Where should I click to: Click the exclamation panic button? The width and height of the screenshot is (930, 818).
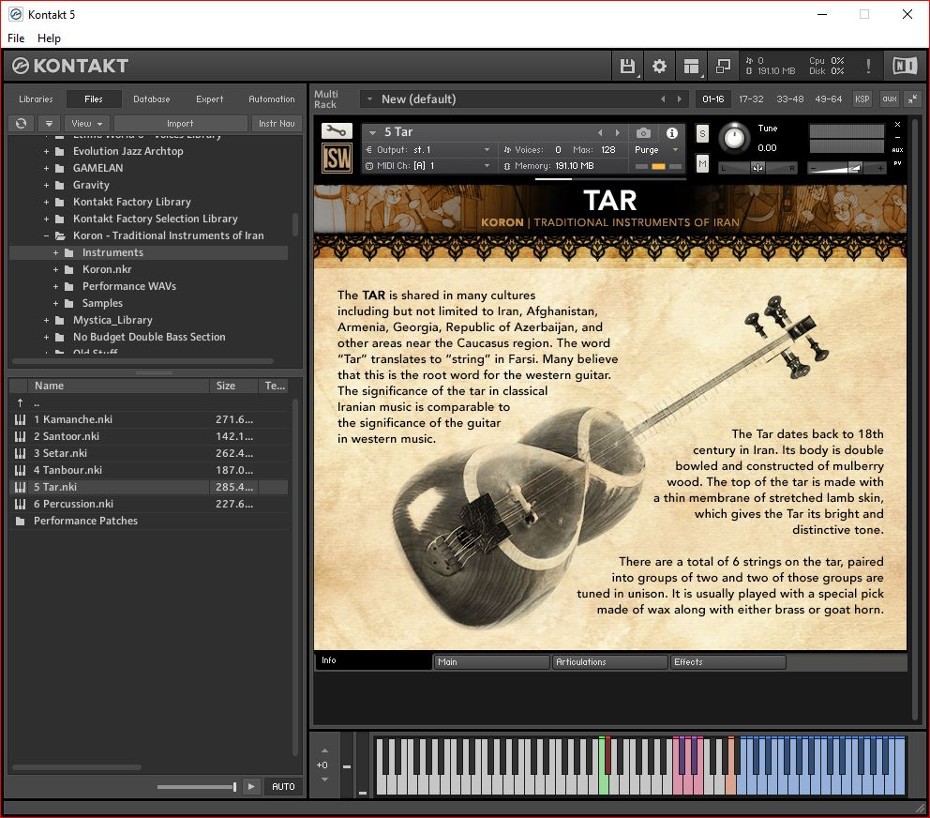click(868, 66)
